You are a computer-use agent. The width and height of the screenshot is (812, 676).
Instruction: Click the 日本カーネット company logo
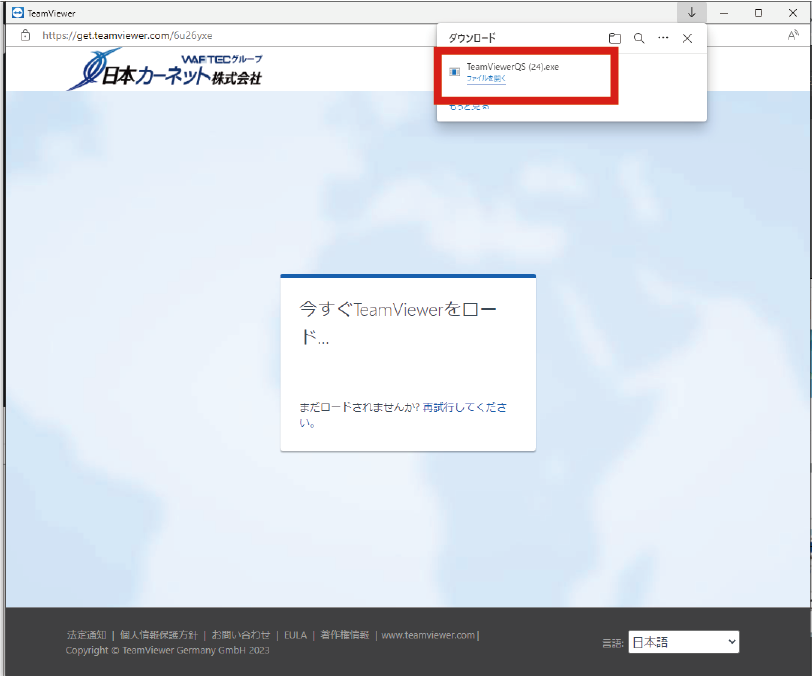pyautogui.click(x=165, y=69)
